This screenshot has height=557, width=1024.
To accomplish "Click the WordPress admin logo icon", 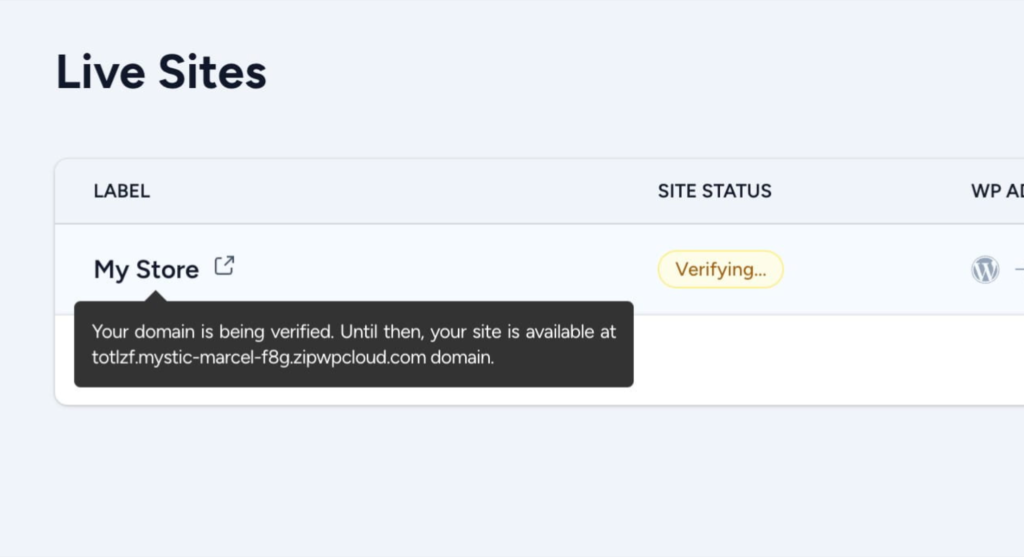I will [985, 269].
